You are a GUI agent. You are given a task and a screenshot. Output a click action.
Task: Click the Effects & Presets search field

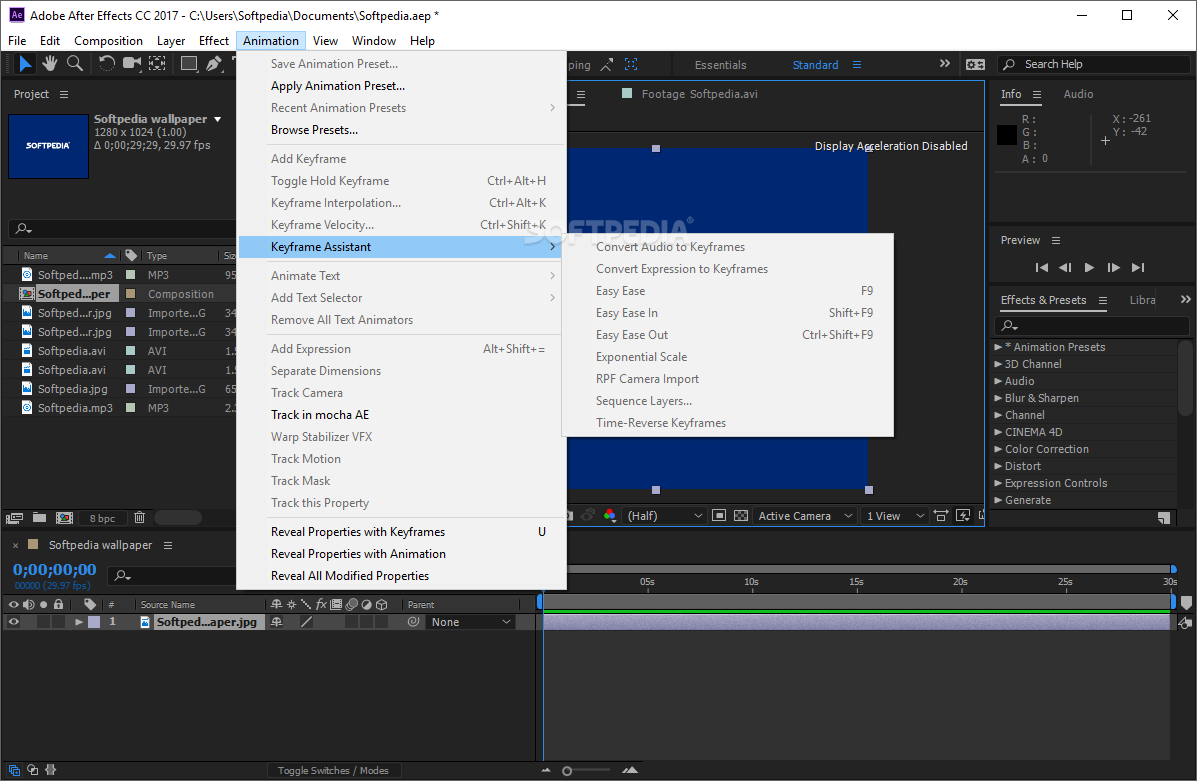1092,326
